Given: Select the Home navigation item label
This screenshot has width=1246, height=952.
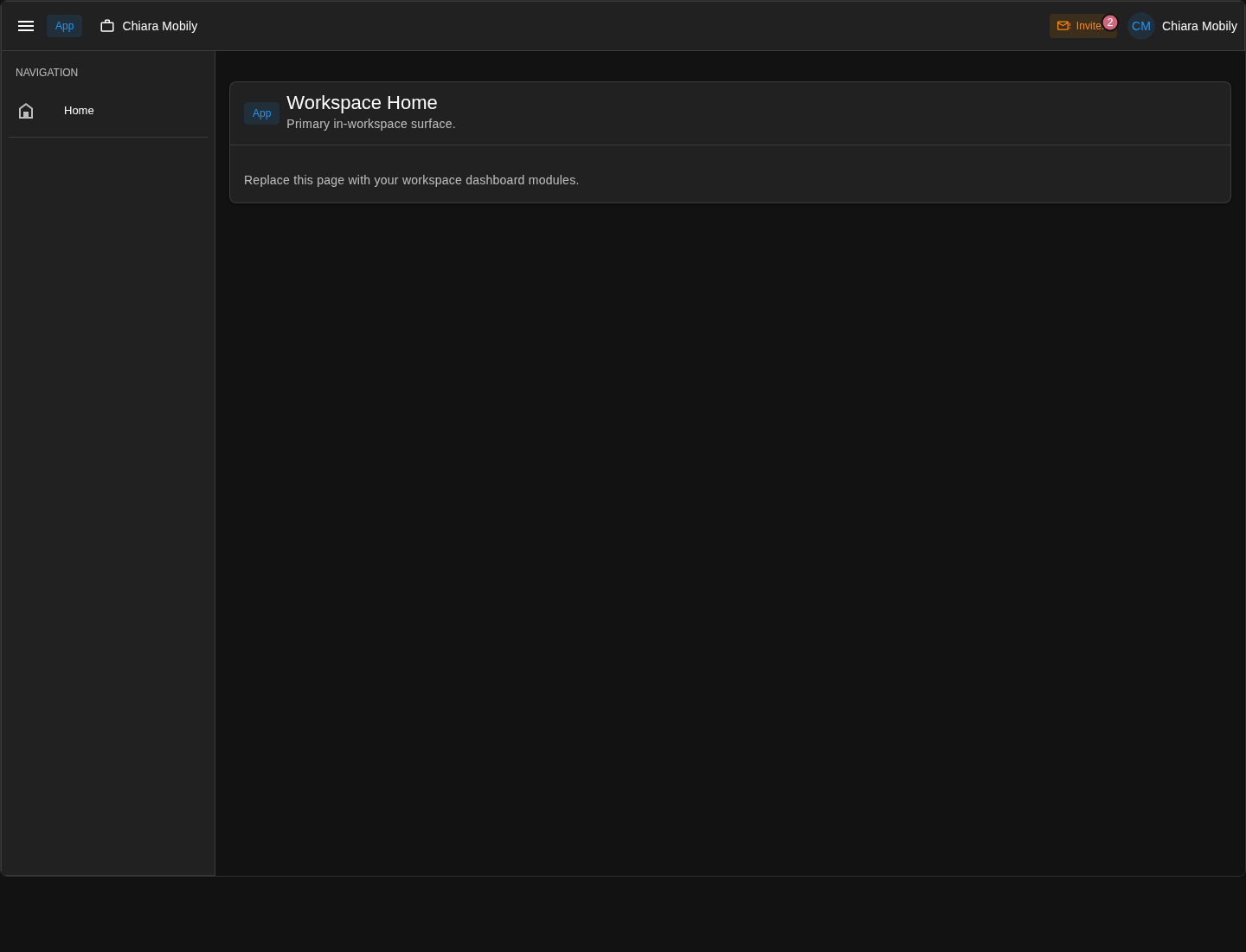Looking at the screenshot, I should click(x=79, y=111).
